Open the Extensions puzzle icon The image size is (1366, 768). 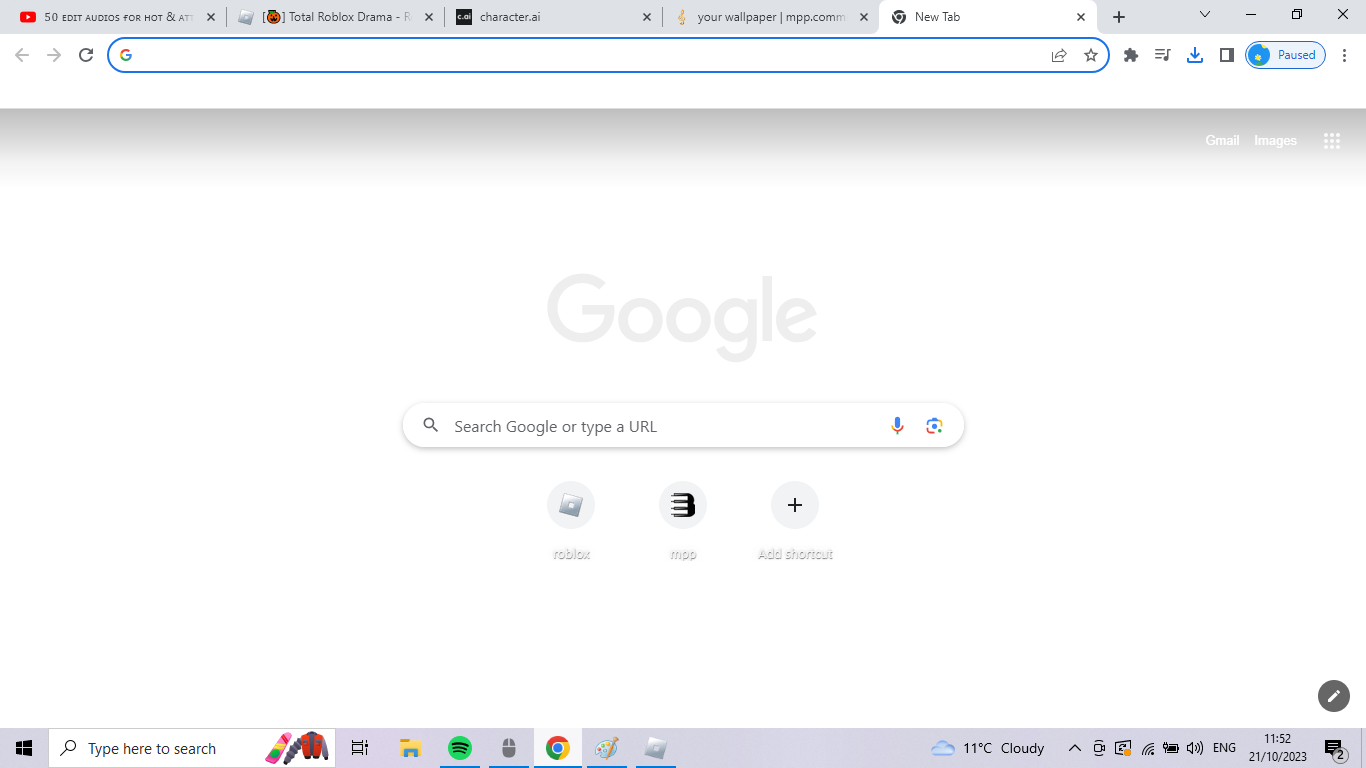1131,55
